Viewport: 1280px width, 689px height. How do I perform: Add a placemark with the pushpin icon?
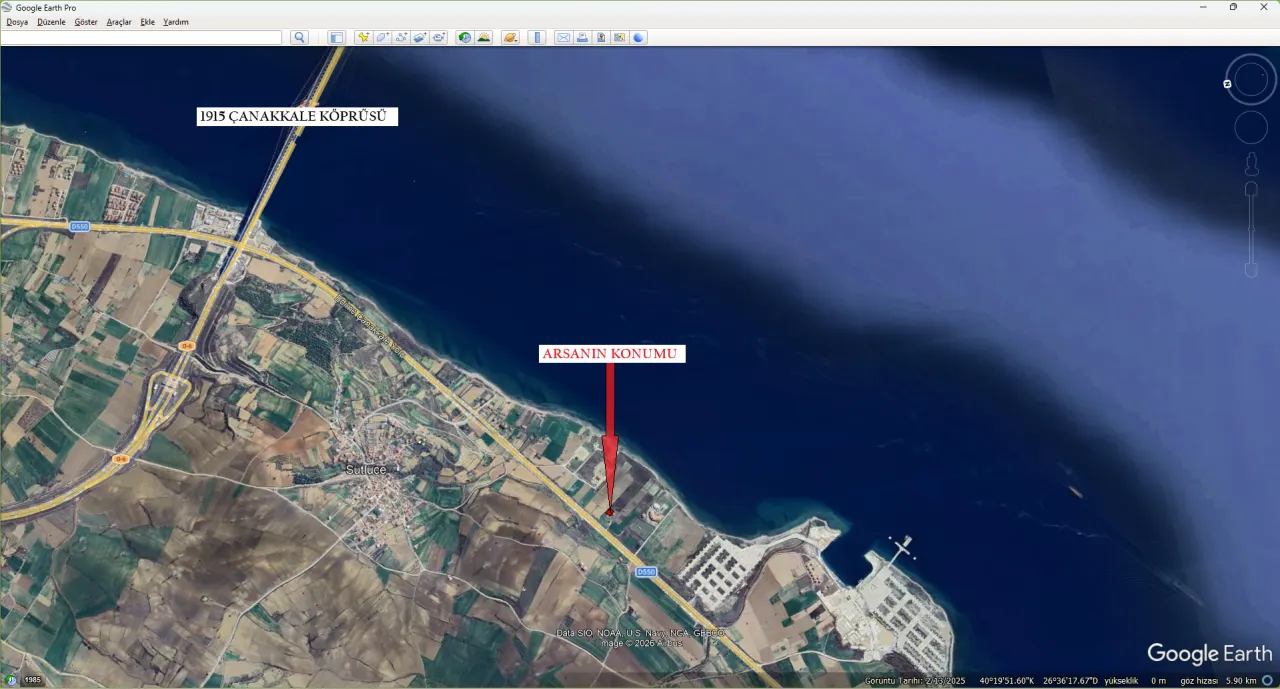pos(363,38)
